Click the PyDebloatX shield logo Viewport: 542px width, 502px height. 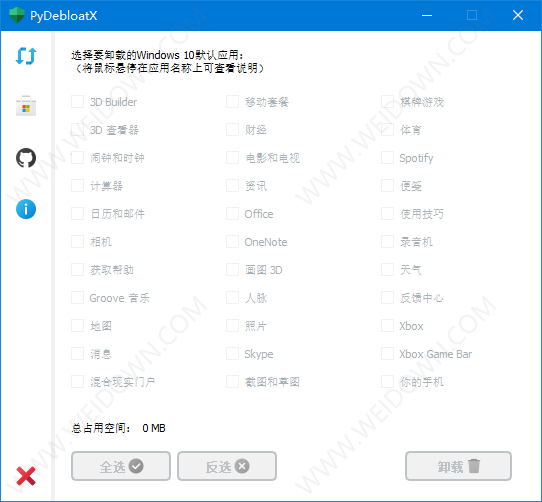[17, 15]
